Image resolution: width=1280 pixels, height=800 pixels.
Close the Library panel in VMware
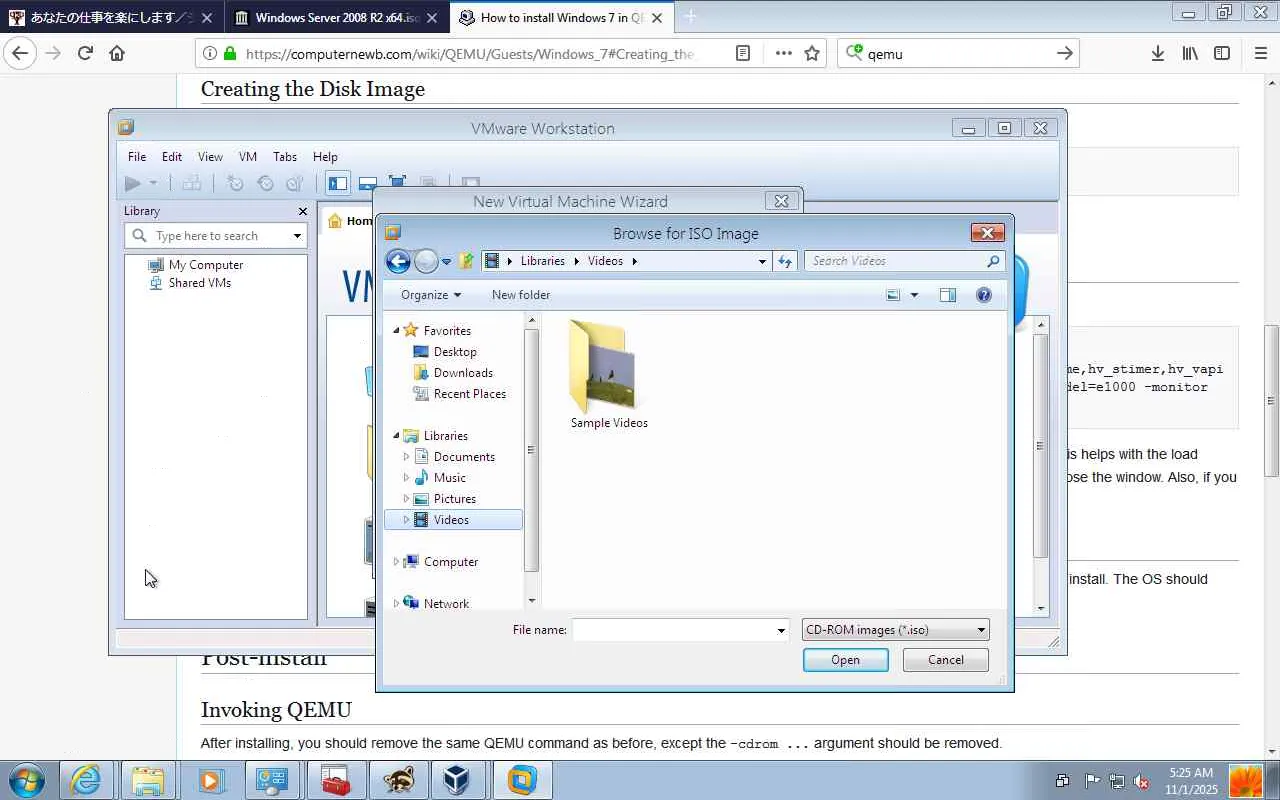[x=303, y=211]
